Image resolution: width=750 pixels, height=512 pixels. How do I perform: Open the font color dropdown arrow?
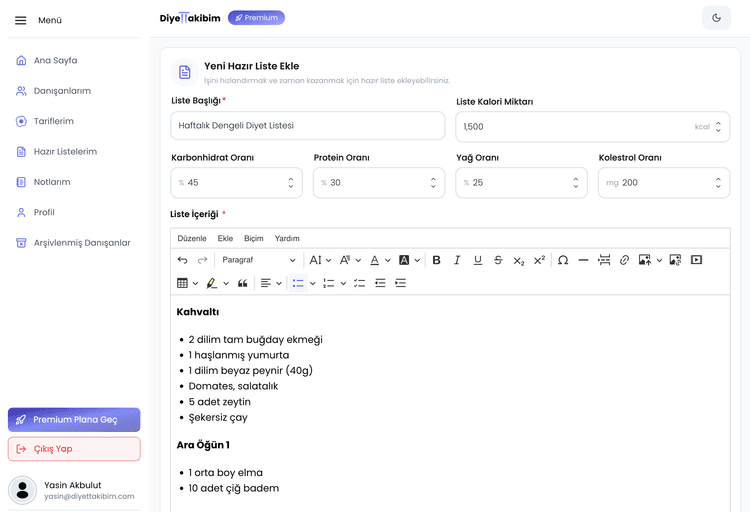point(387,260)
